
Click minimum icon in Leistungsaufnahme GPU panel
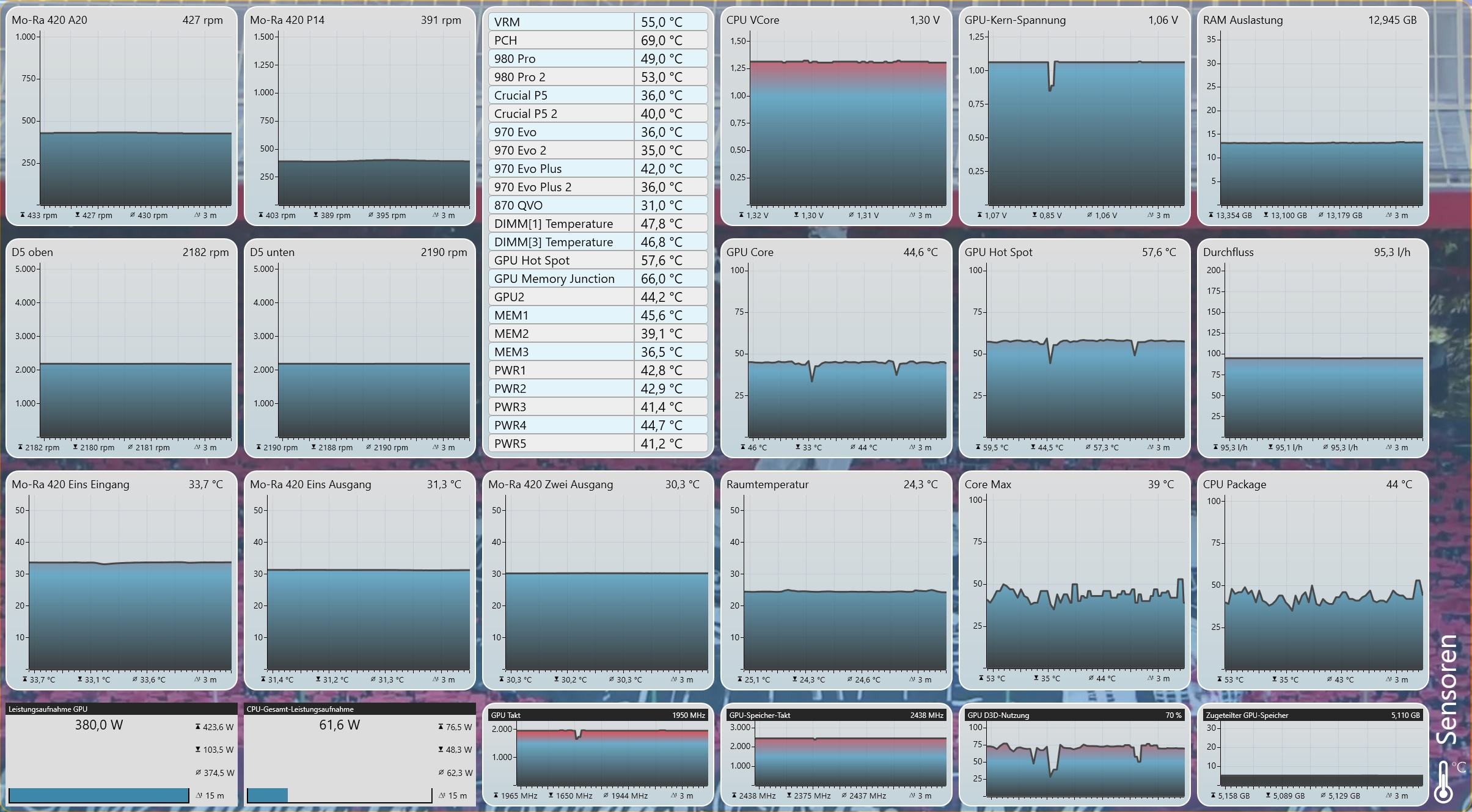coord(198,750)
